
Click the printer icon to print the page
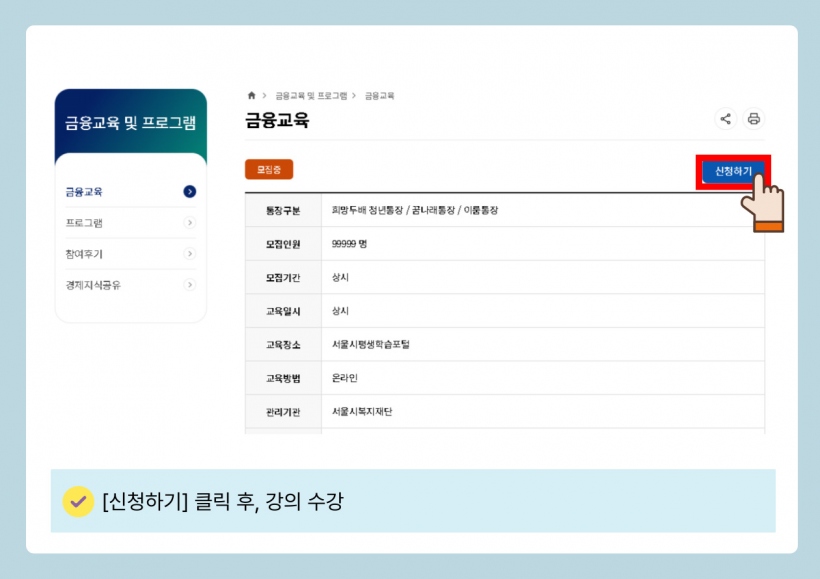(x=754, y=119)
